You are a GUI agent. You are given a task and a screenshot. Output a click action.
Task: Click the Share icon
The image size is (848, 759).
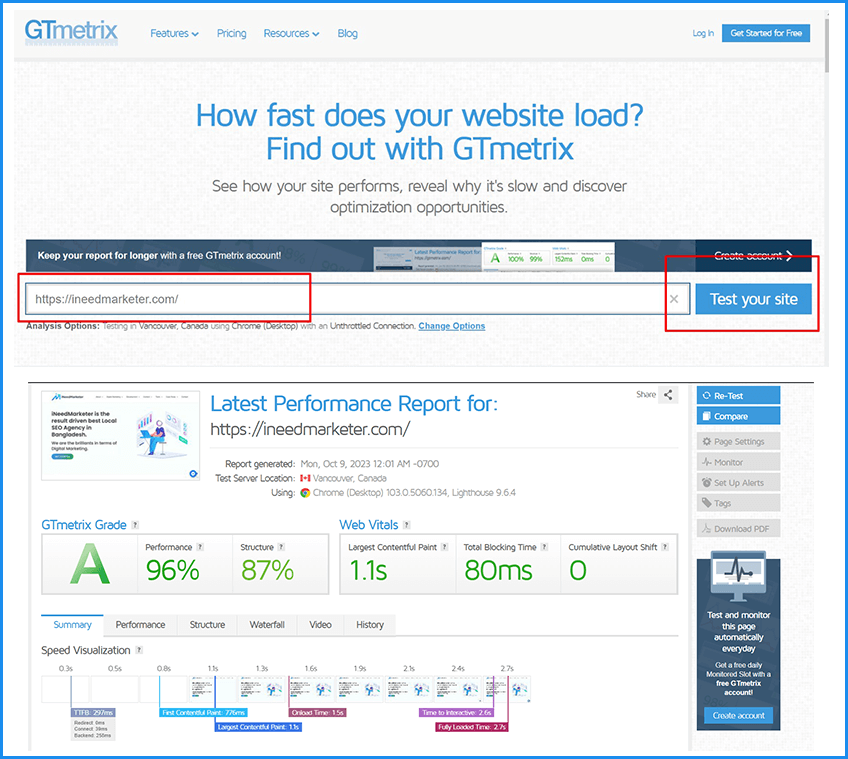[668, 394]
